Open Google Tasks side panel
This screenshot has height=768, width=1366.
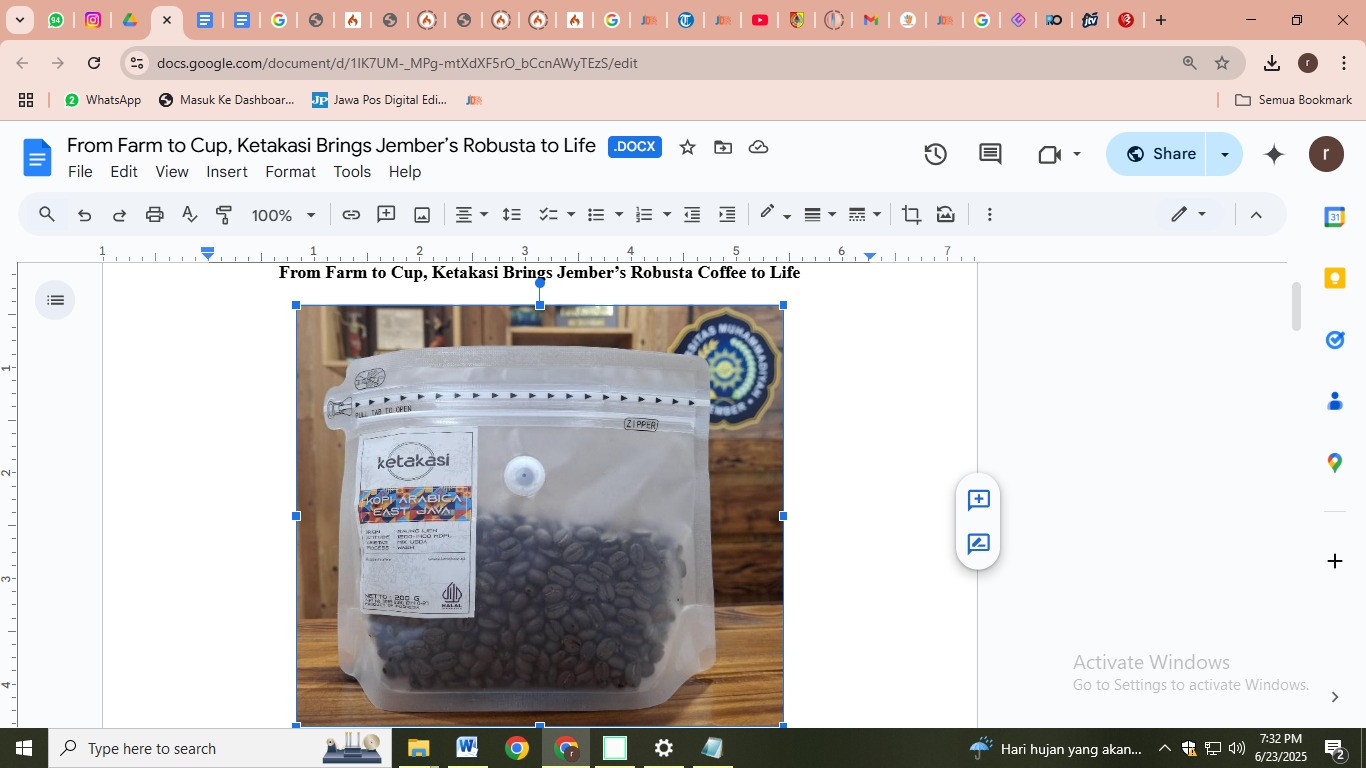coord(1334,340)
